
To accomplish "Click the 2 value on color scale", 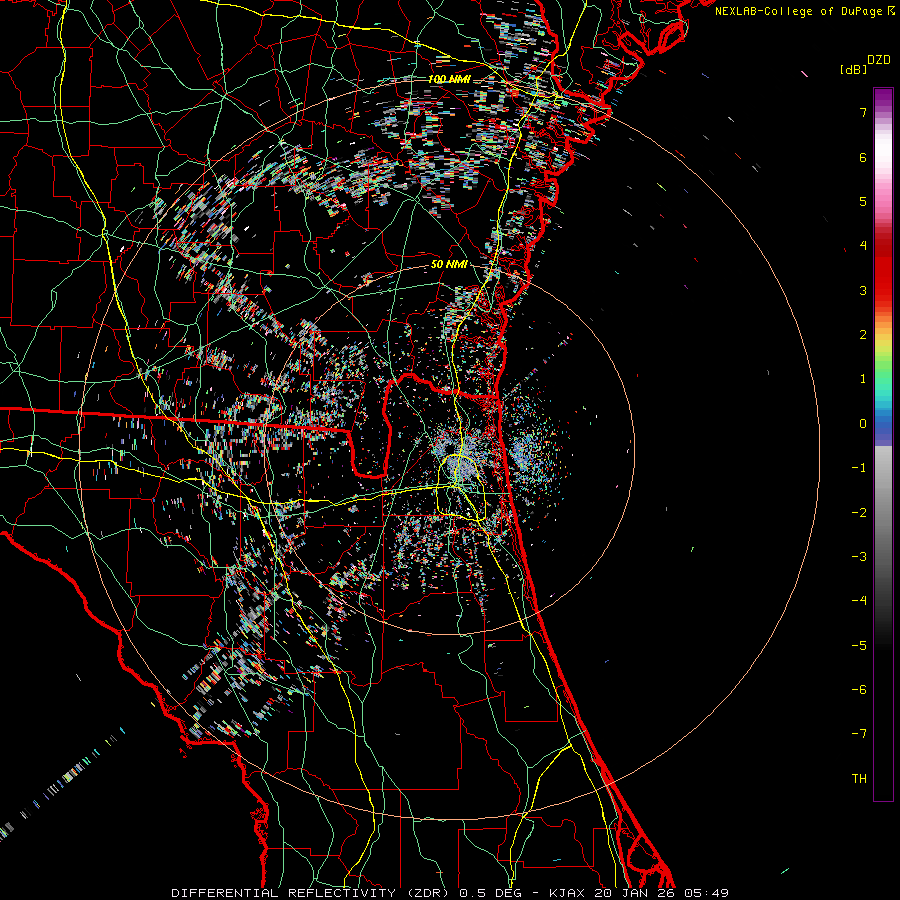I will pos(863,335).
